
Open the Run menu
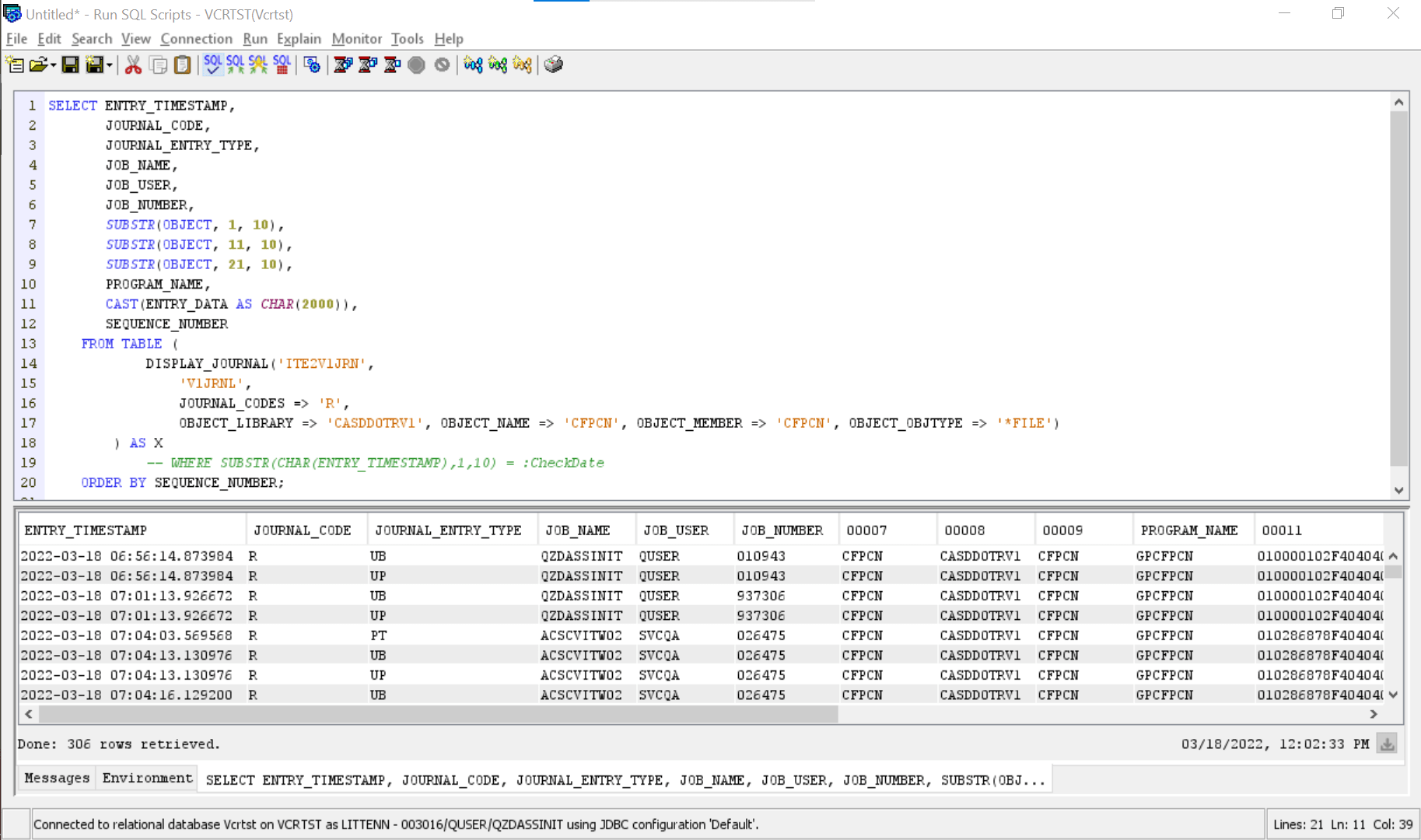[255, 38]
